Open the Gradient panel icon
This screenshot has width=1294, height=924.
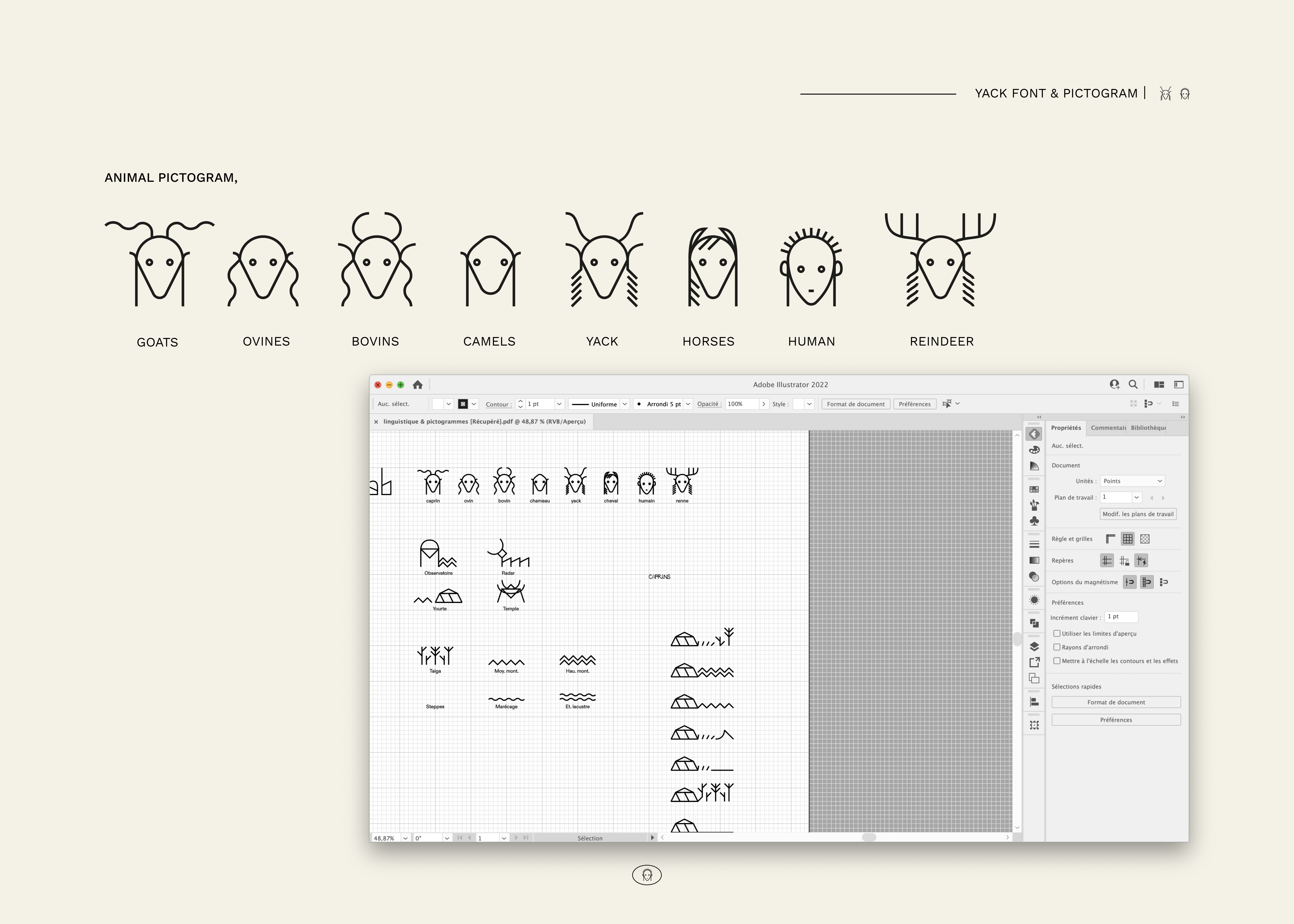tap(1034, 560)
